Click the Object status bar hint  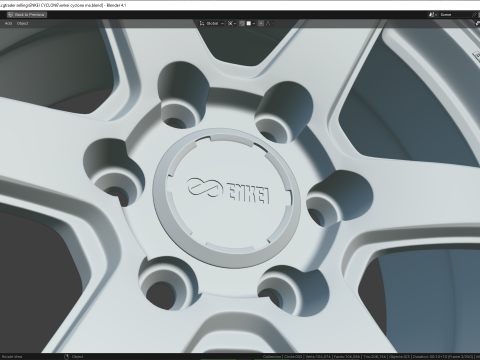coord(77,357)
